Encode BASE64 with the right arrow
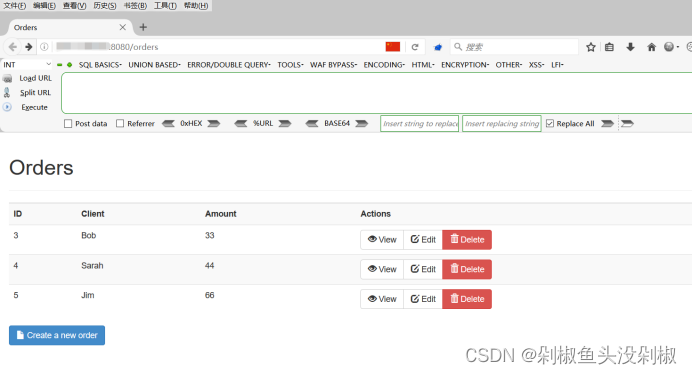 [362, 124]
